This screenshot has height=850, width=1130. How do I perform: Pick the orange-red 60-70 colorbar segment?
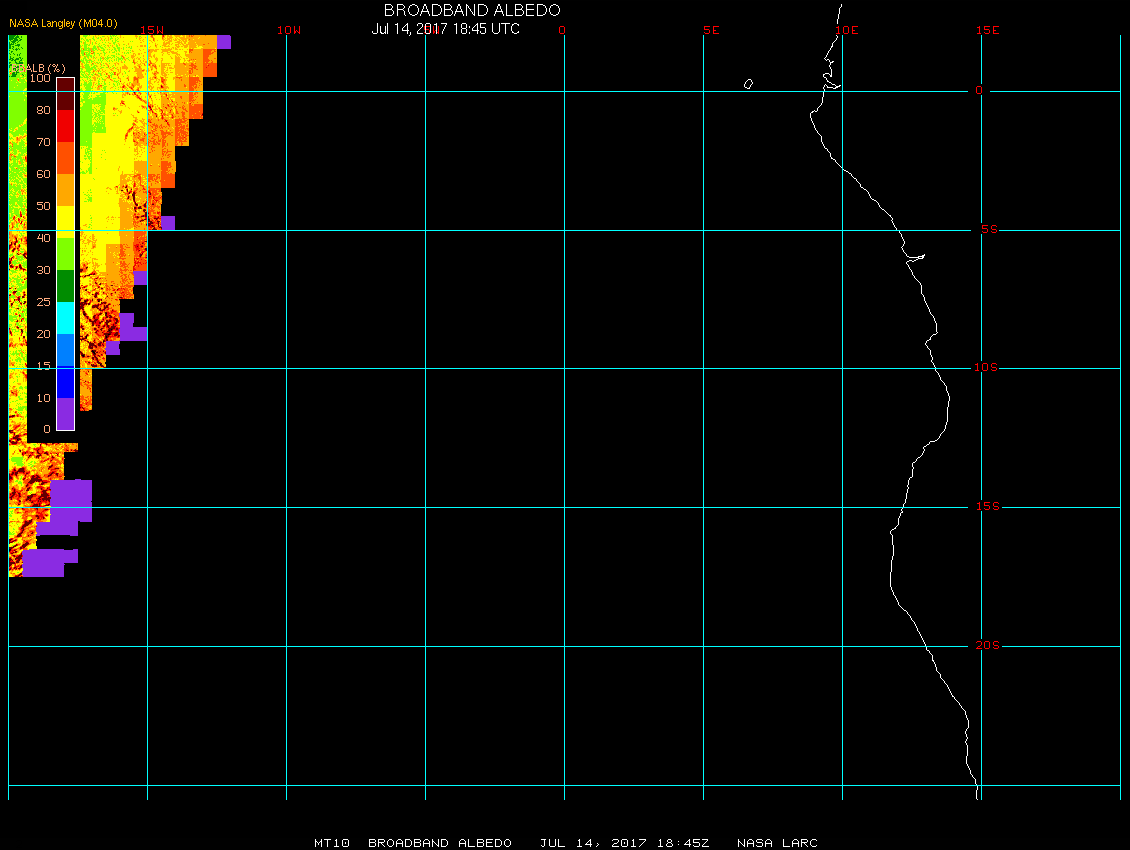[66, 158]
